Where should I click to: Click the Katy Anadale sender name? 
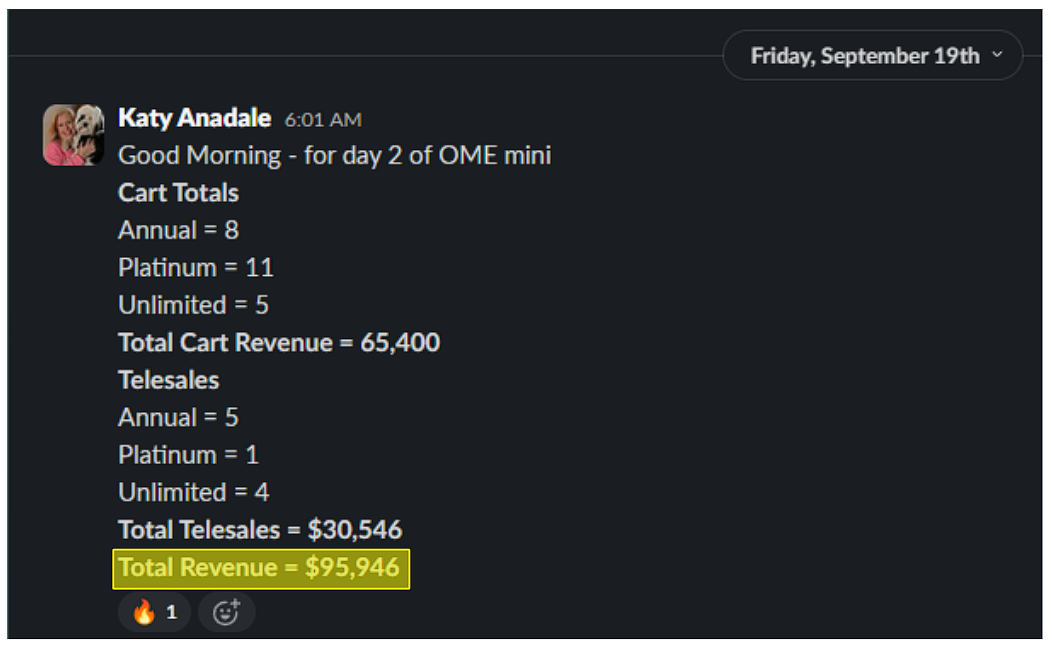[x=194, y=118]
